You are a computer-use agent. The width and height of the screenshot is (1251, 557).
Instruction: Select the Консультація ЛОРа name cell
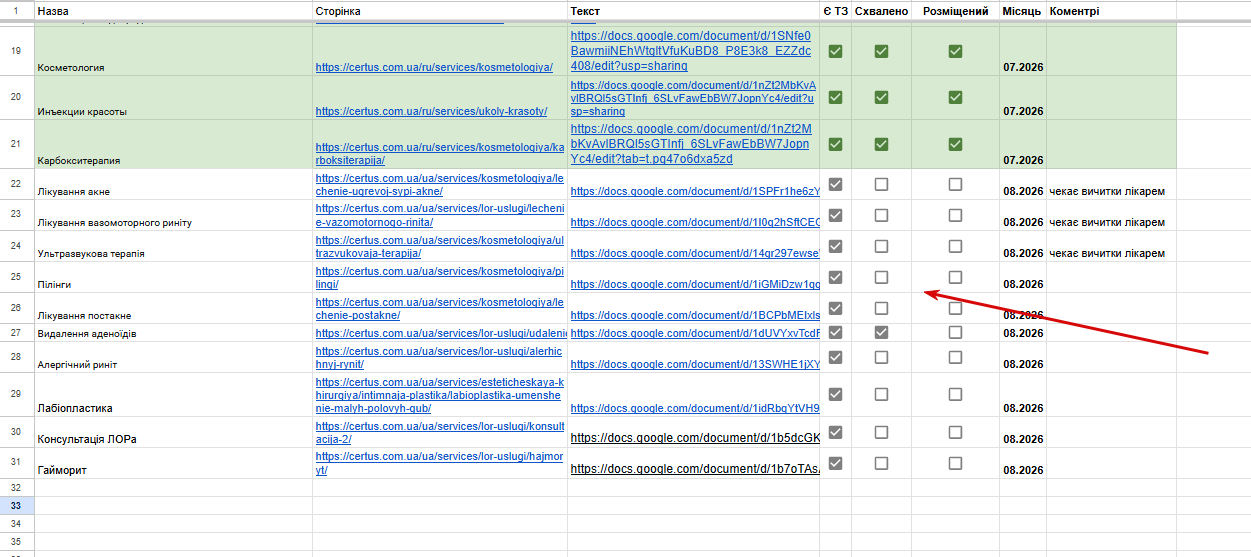(x=173, y=433)
